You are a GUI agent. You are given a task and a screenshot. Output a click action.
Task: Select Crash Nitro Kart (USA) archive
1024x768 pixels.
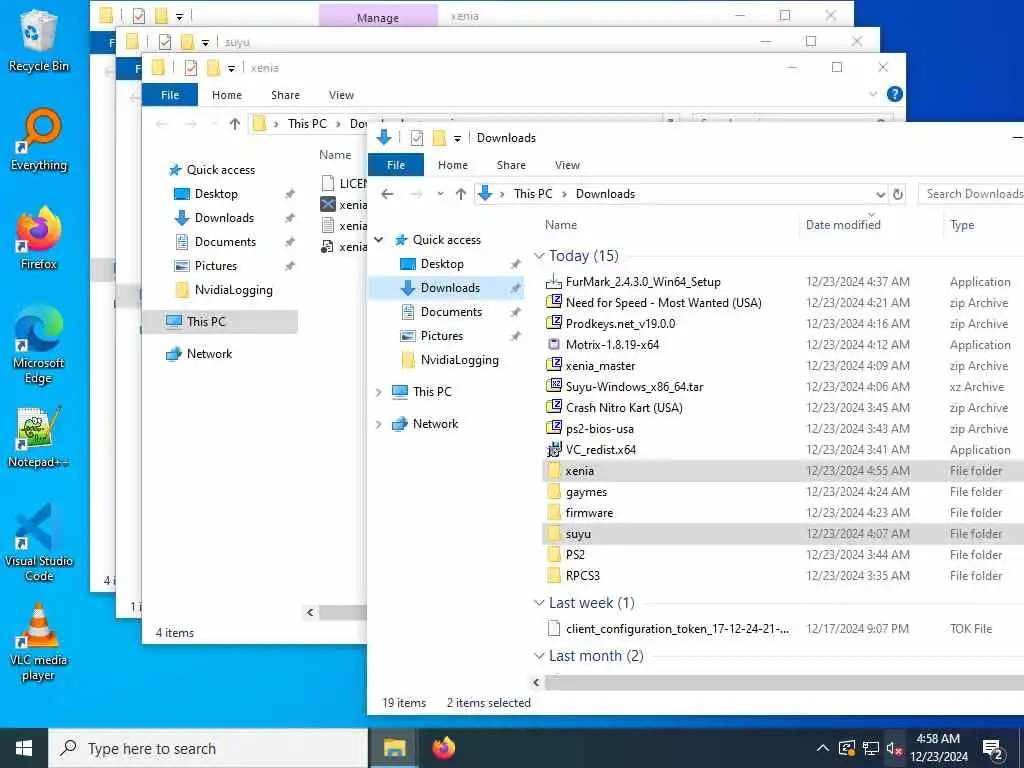tap(624, 408)
